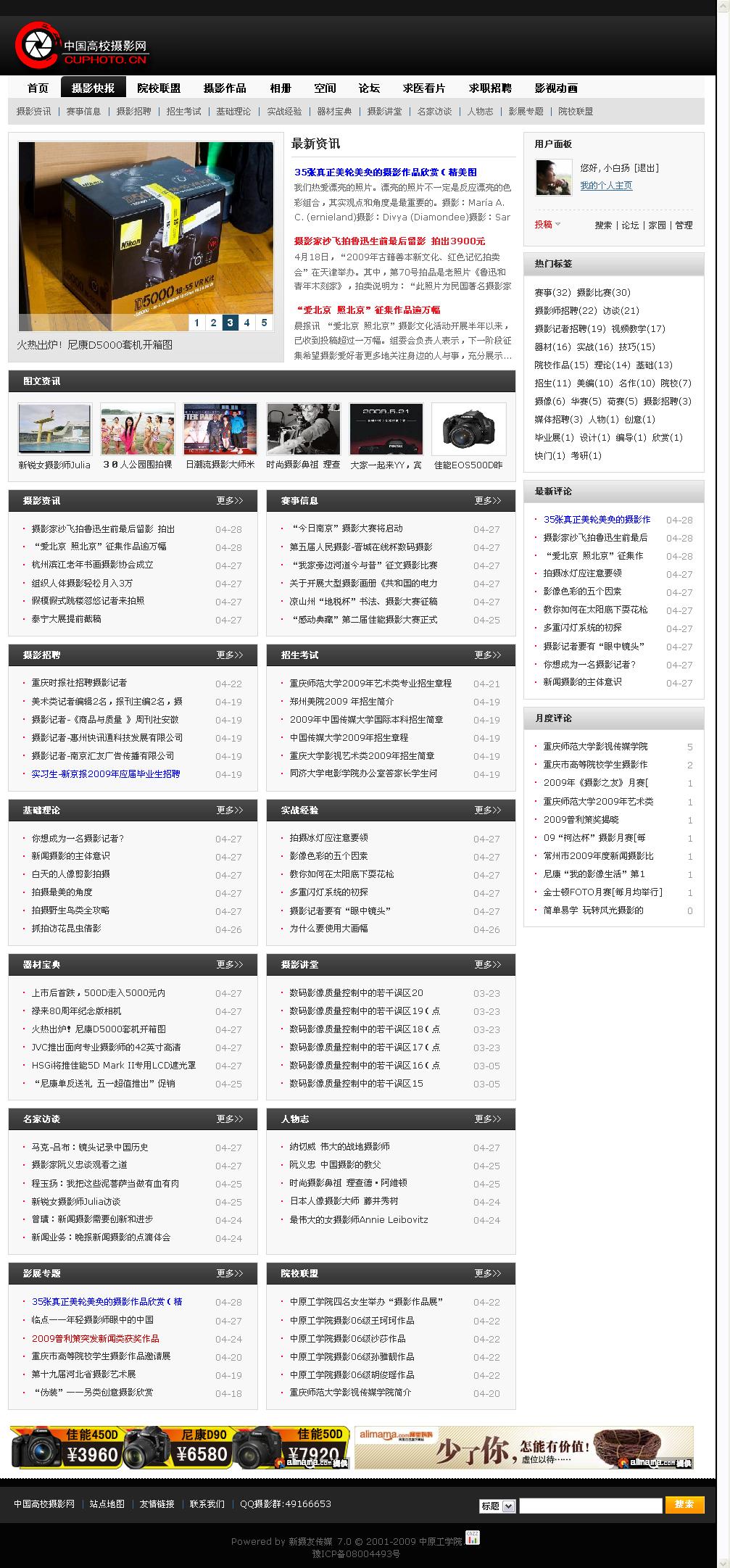Select the 赛事信息 submenu link

point(83,112)
